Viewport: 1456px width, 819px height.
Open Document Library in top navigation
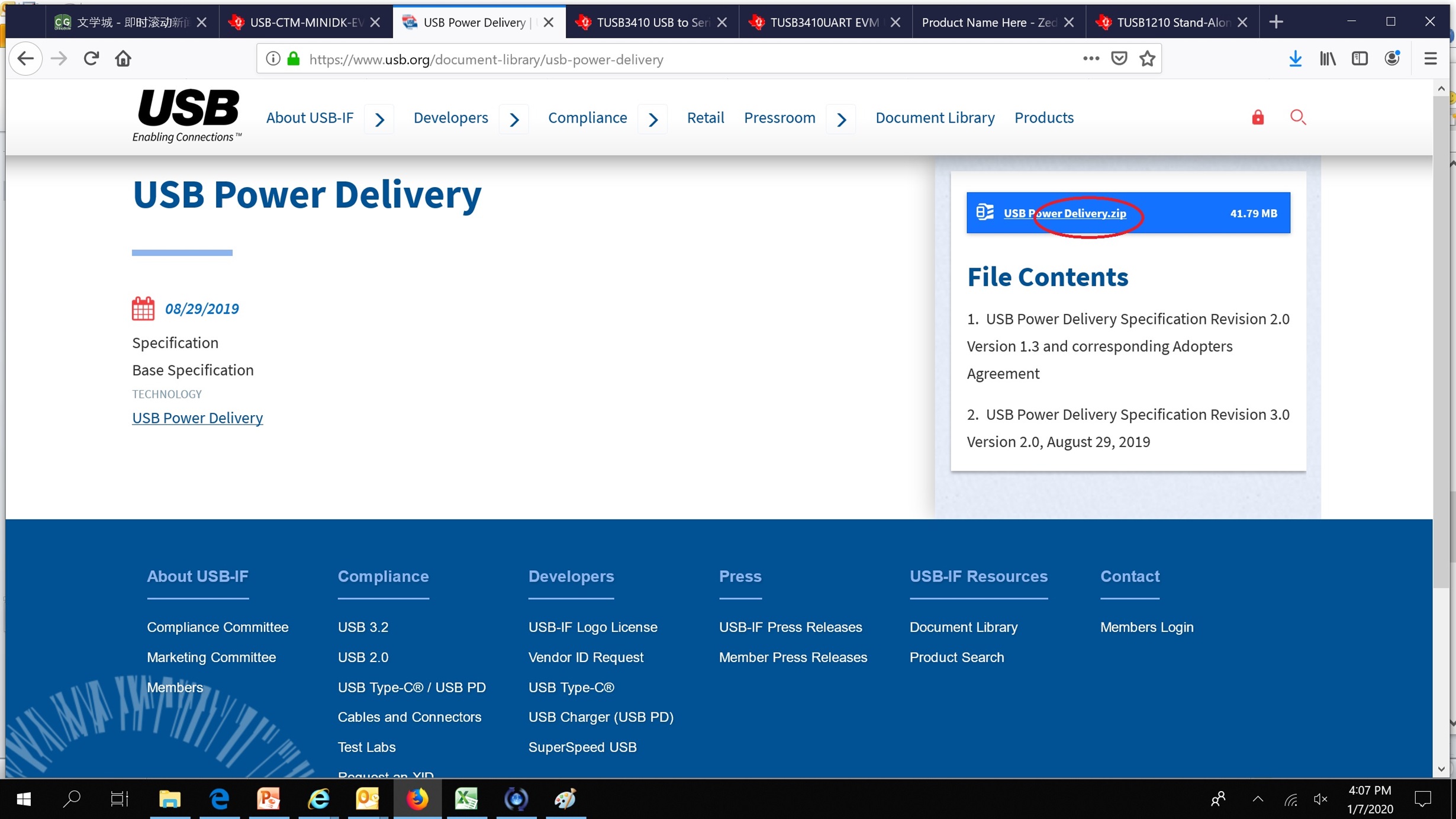(x=935, y=117)
